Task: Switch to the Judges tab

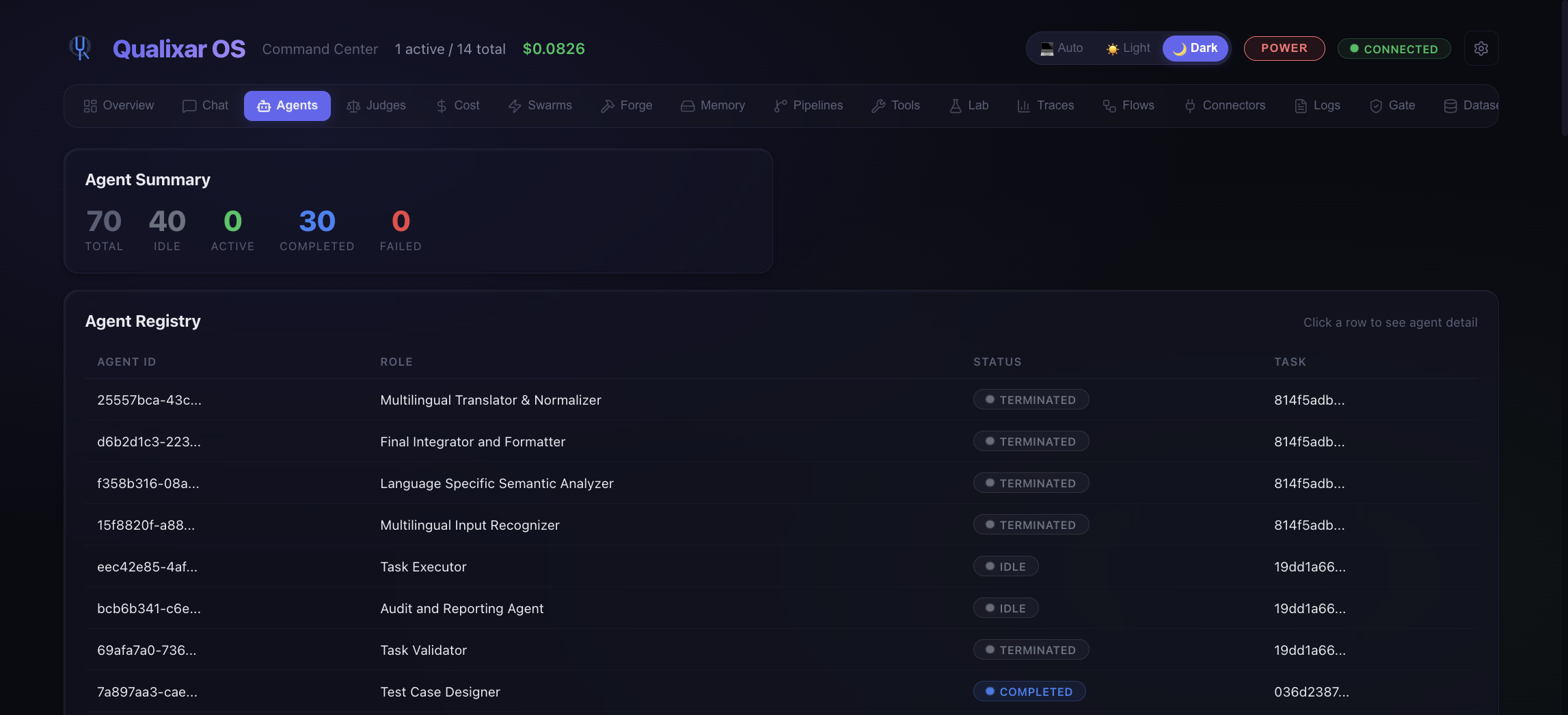Action: coord(376,105)
